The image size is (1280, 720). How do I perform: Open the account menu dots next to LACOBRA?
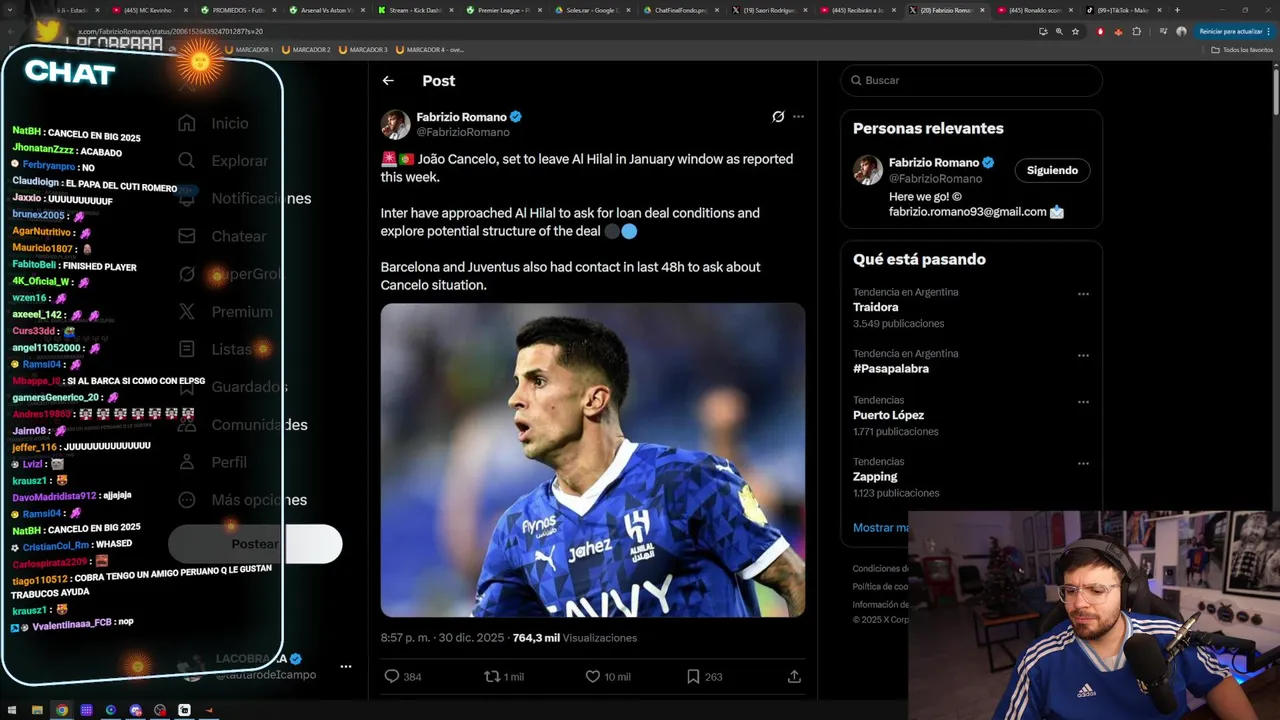click(x=345, y=666)
